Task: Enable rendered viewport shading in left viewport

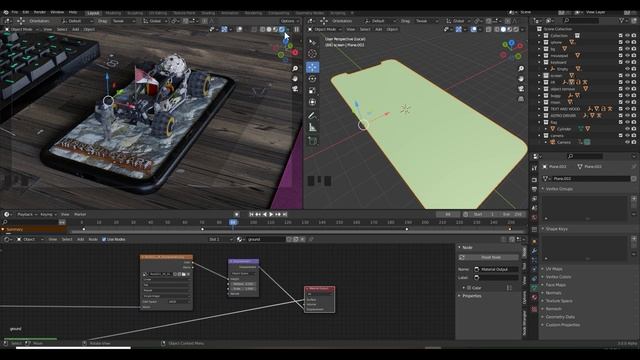Action: (282, 29)
